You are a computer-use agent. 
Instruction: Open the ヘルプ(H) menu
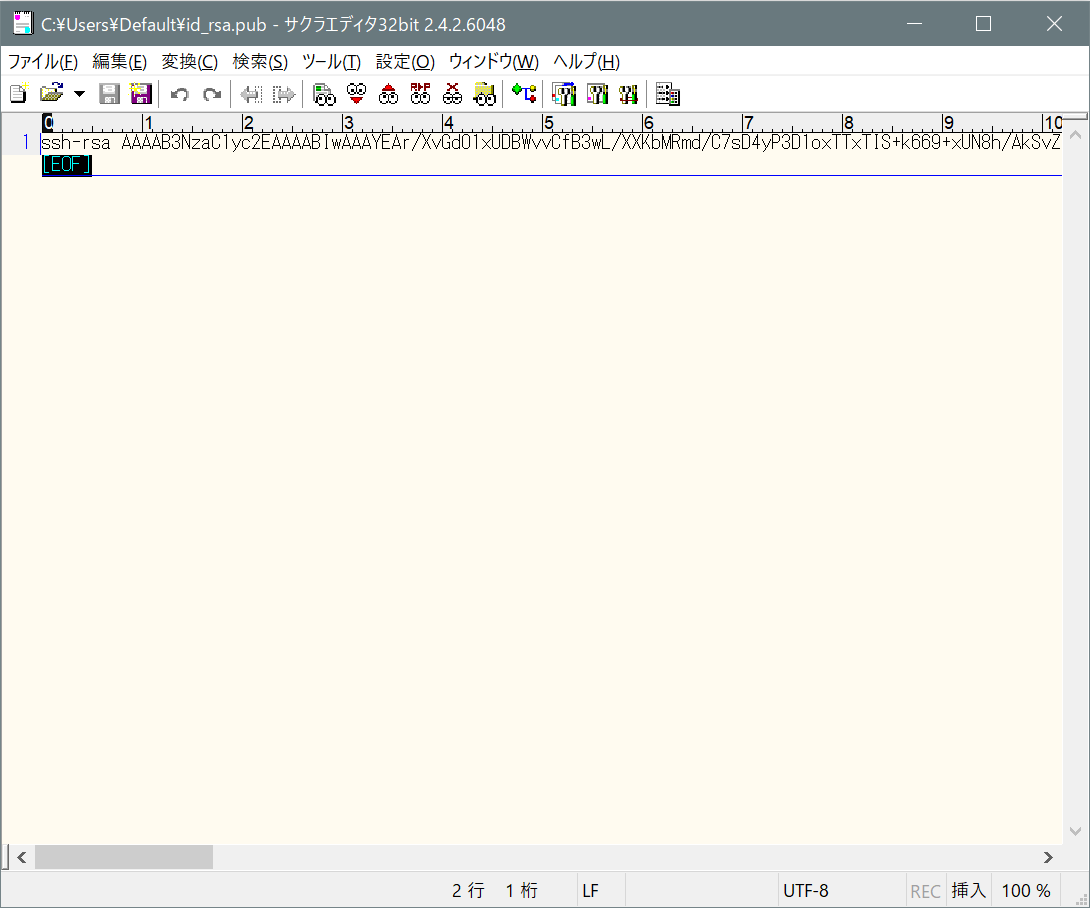pos(587,62)
